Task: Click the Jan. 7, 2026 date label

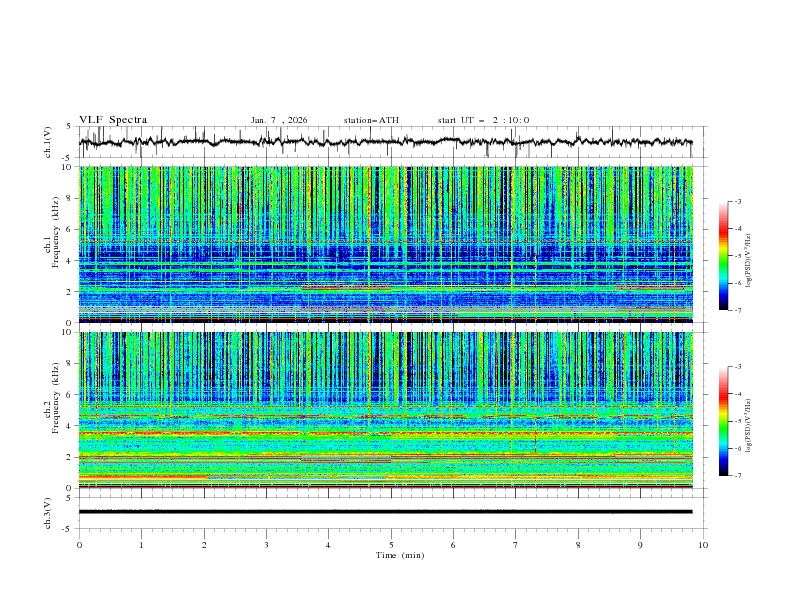Action: [279, 120]
